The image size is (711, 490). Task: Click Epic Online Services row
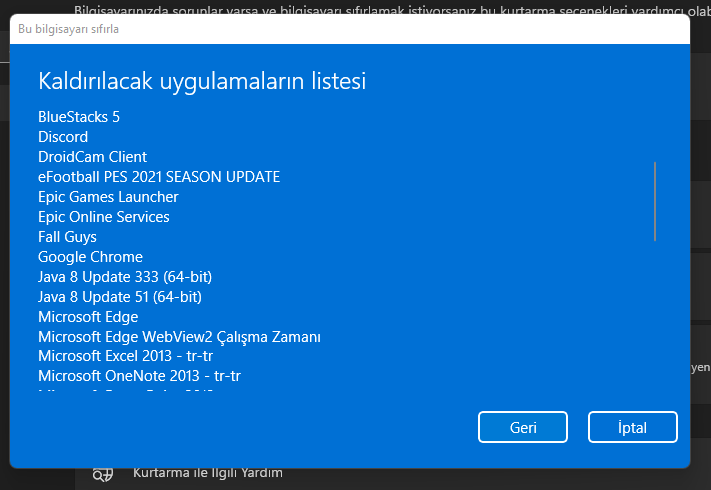point(104,217)
